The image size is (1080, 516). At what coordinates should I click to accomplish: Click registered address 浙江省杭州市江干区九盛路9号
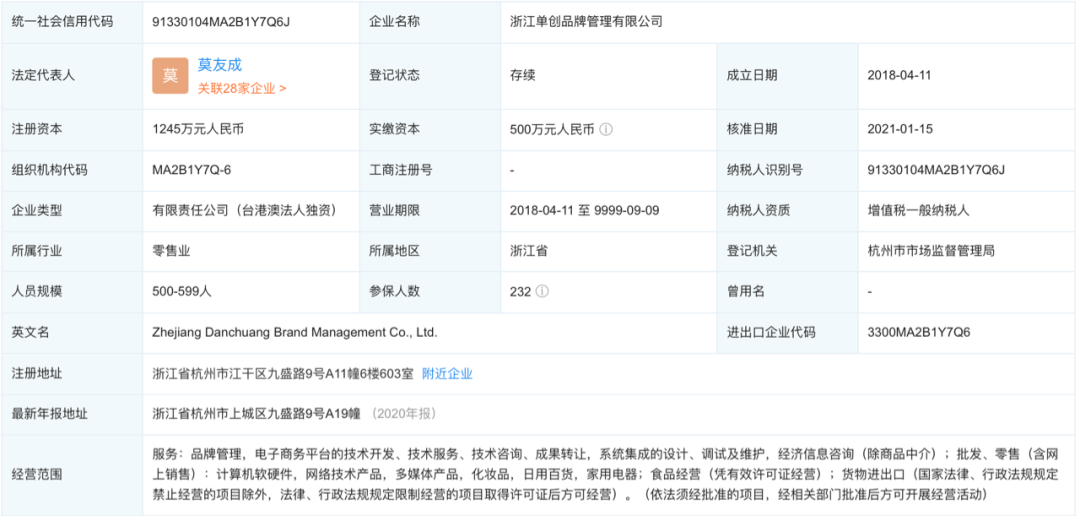pyautogui.click(x=283, y=374)
